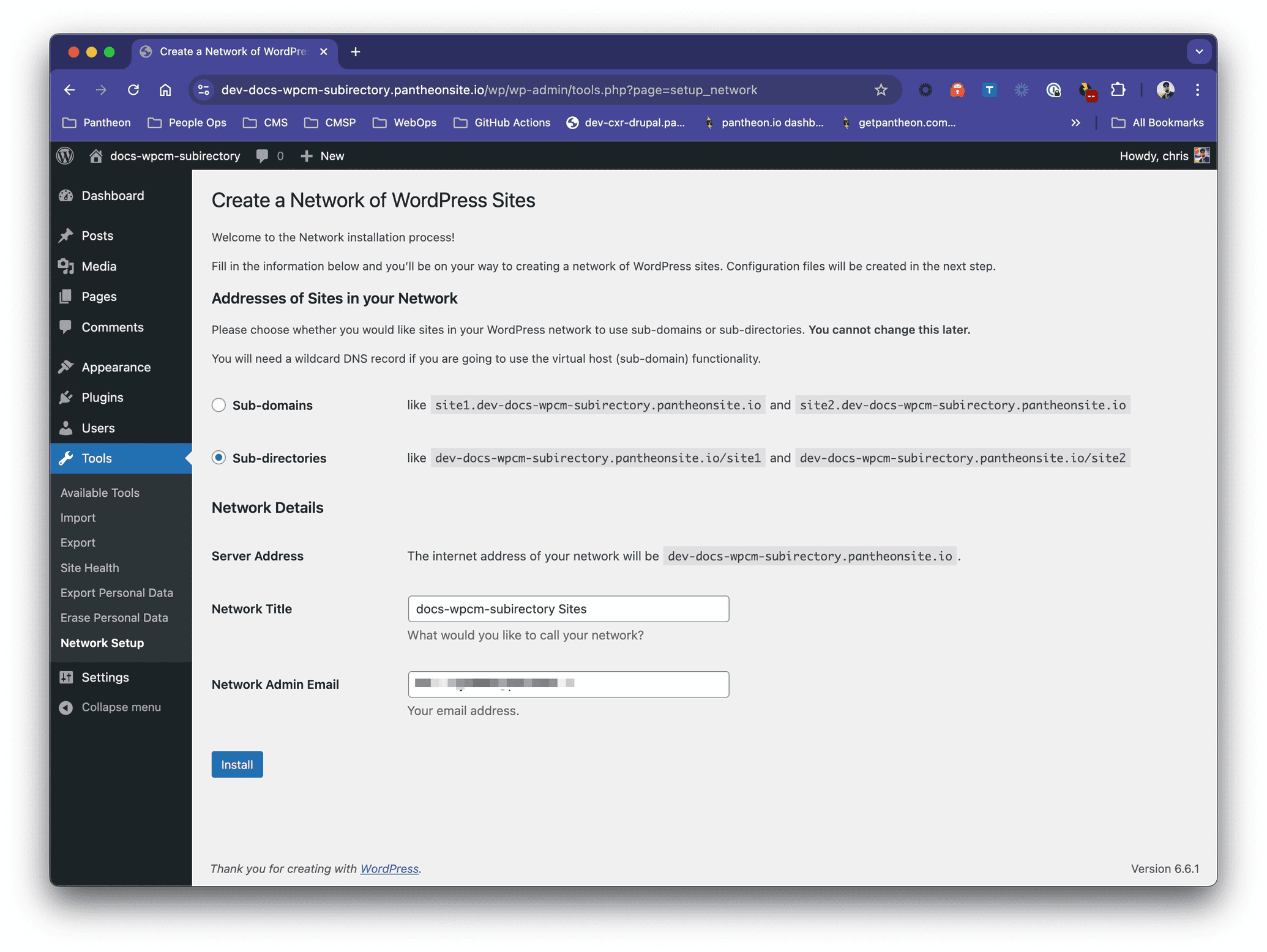Screen dimensions: 1267x952
Task: Select the Sub-directories radio button
Action: (x=219, y=457)
